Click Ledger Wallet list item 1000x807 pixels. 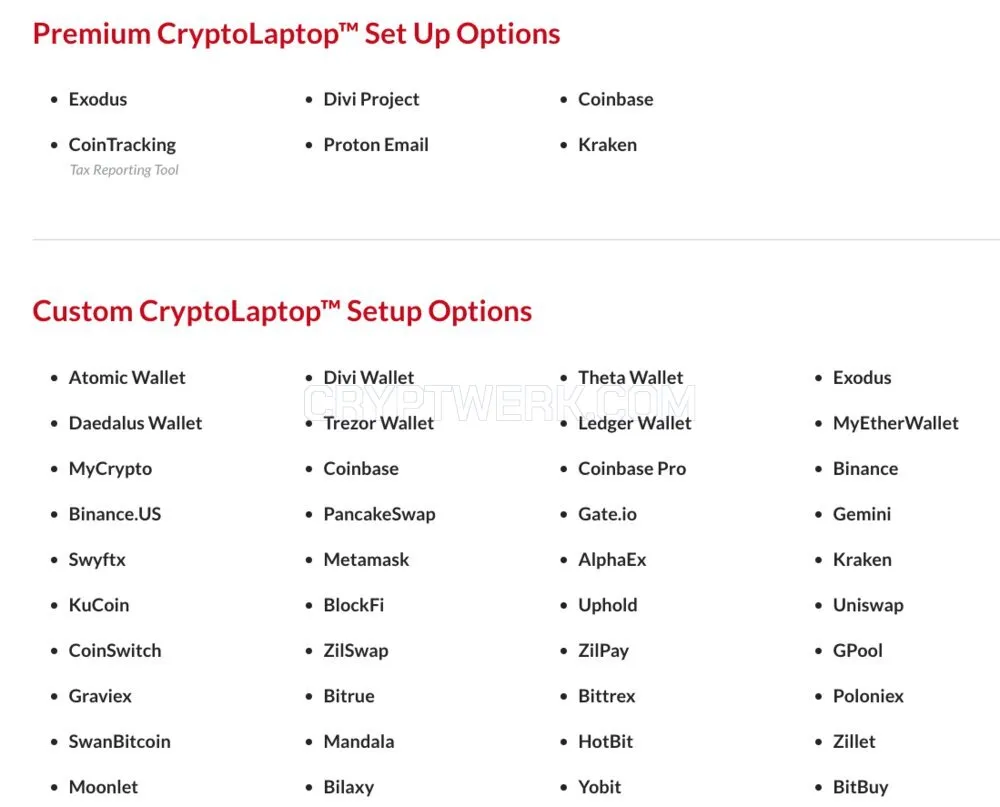[635, 423]
